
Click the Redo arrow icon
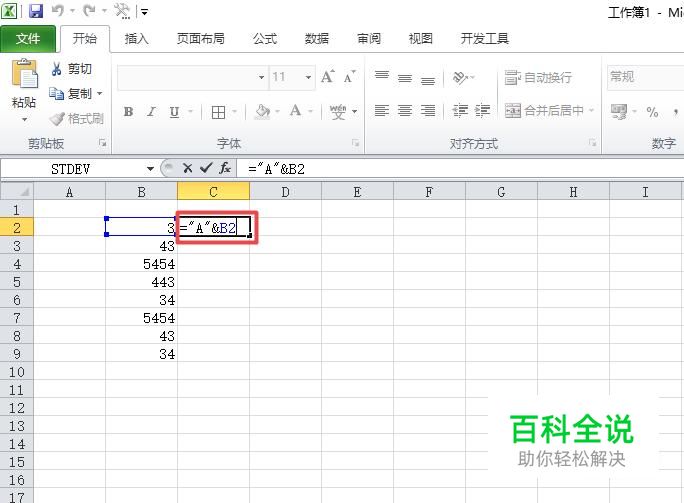point(89,10)
